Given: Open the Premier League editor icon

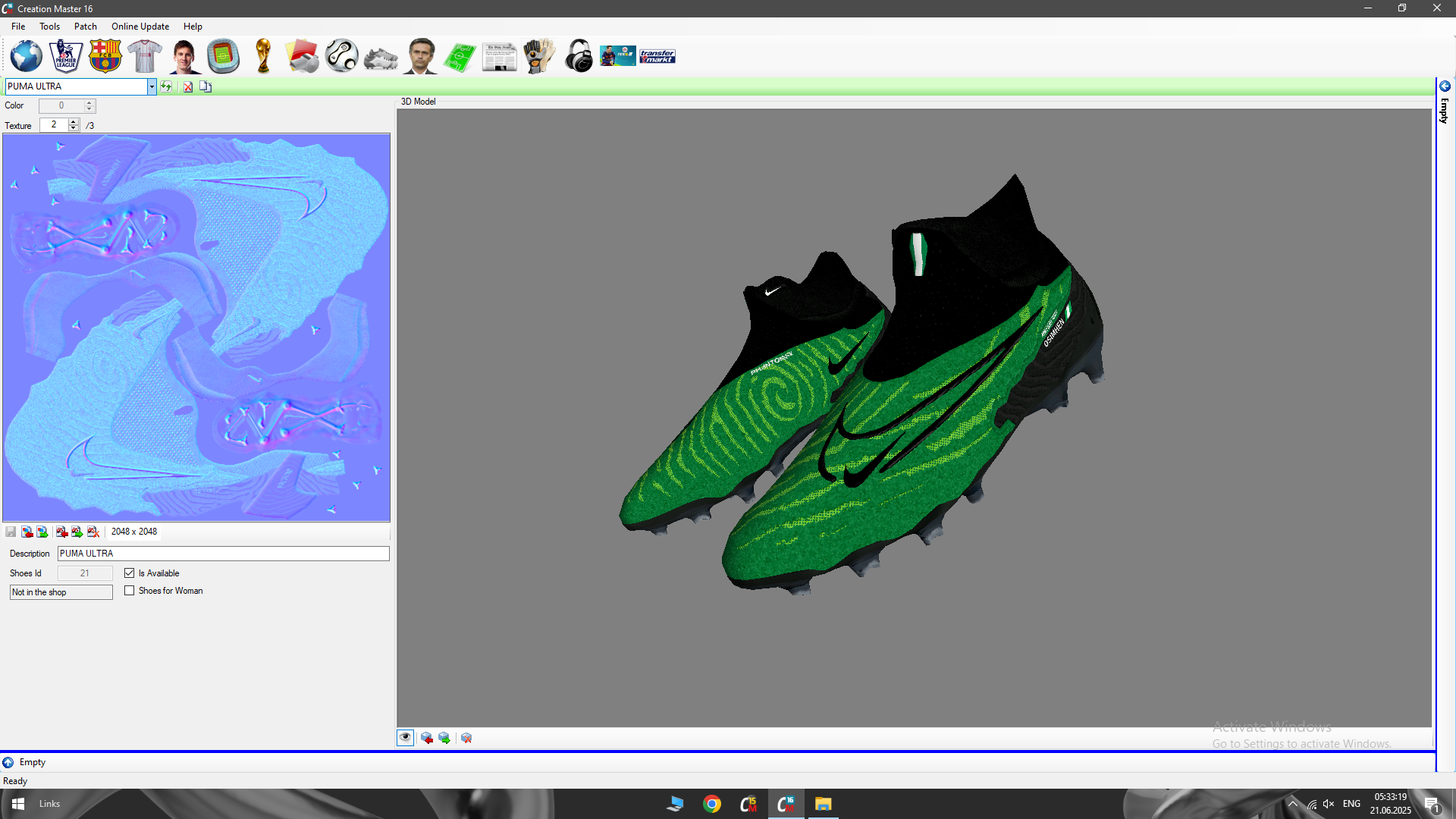Looking at the screenshot, I should click(66, 56).
